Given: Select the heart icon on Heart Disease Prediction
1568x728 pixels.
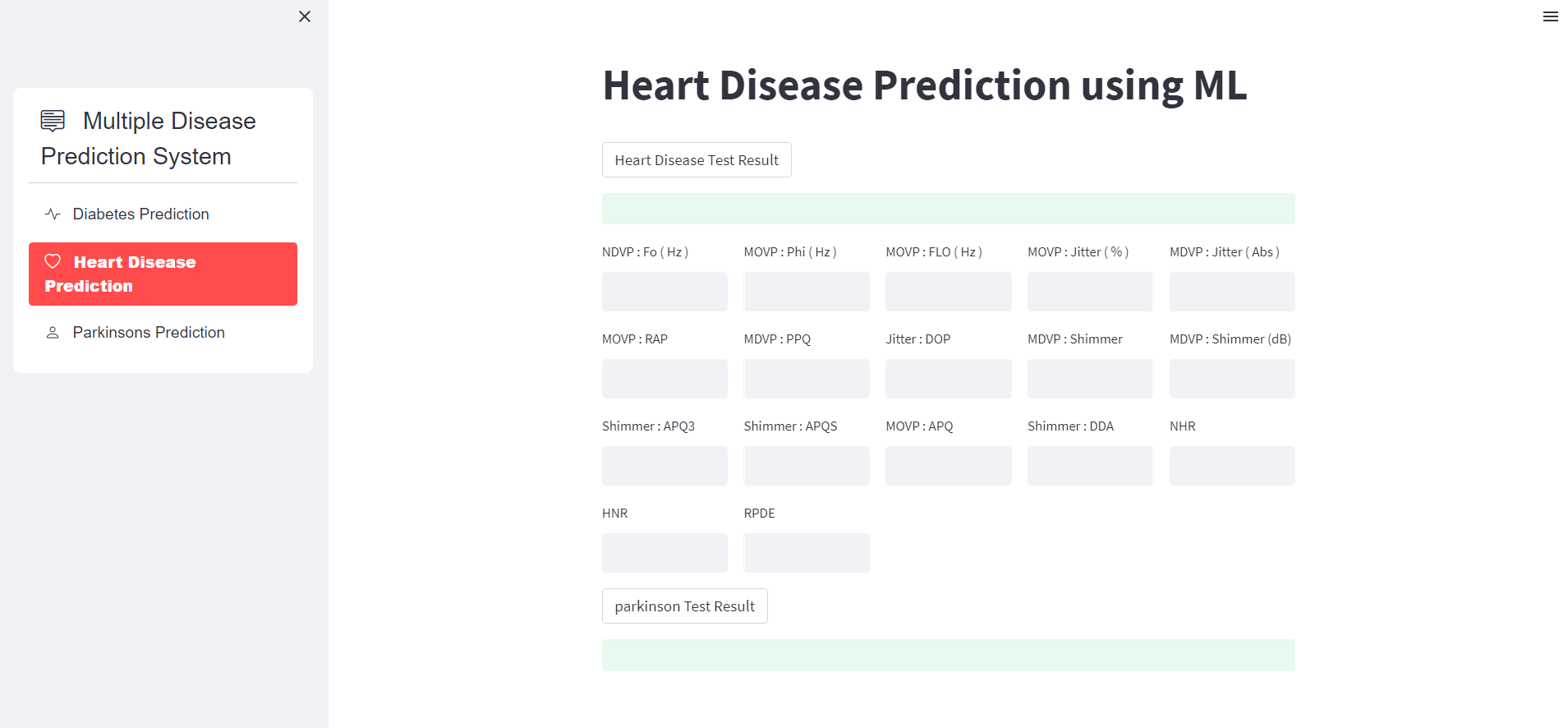Looking at the screenshot, I should point(53,261).
